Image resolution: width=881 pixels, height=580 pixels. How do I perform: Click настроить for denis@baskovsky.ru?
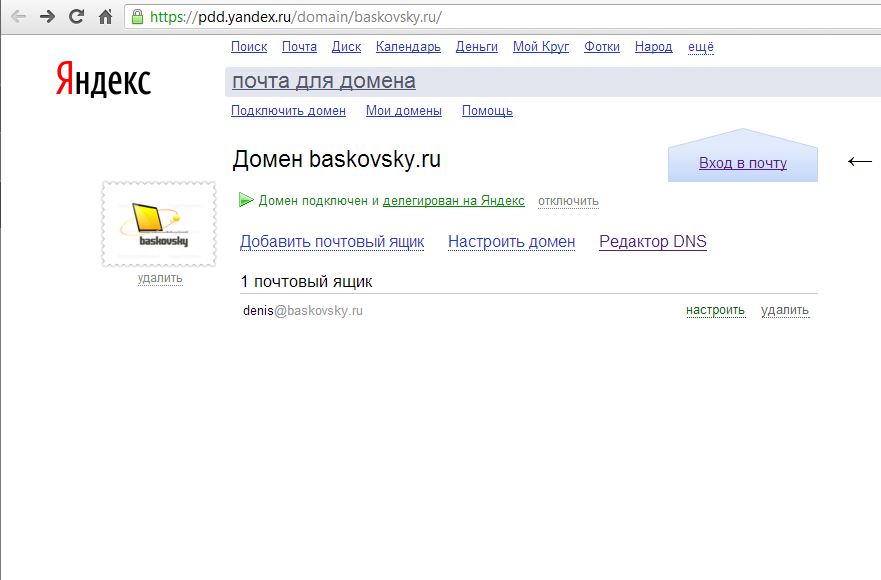pyautogui.click(x=715, y=310)
